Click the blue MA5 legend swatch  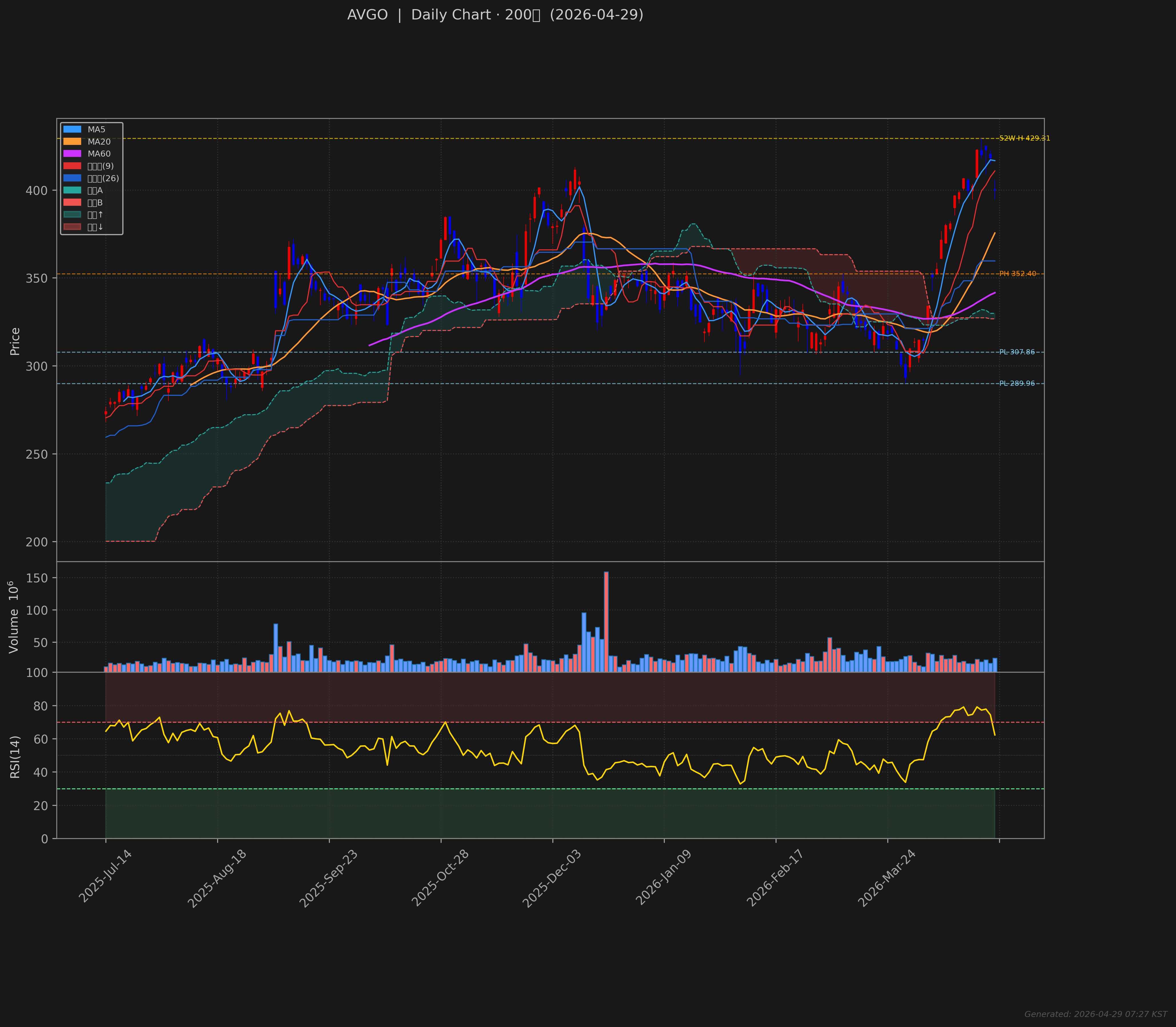pos(72,129)
